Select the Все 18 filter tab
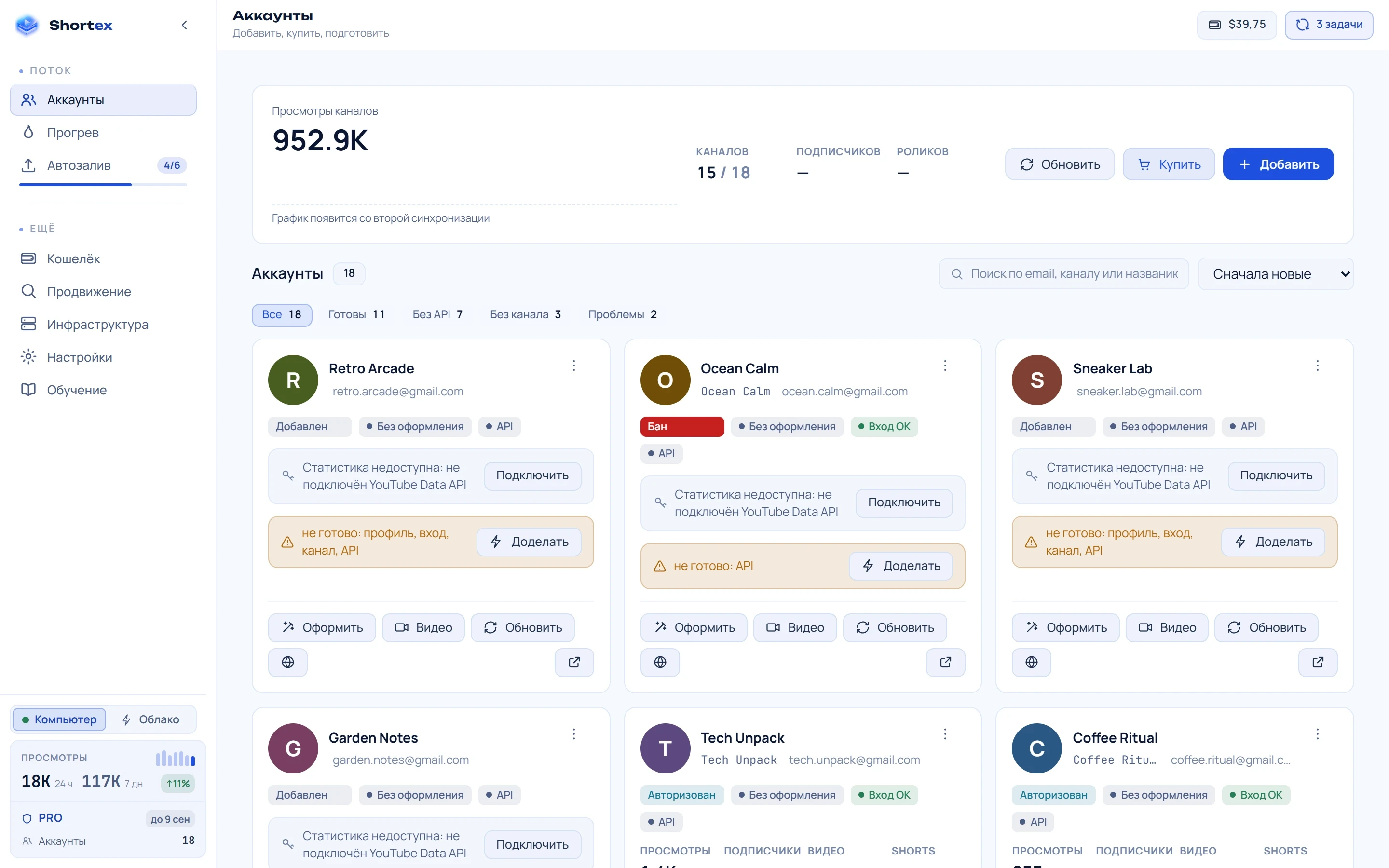Screen dimensions: 1389x868 click(282, 314)
